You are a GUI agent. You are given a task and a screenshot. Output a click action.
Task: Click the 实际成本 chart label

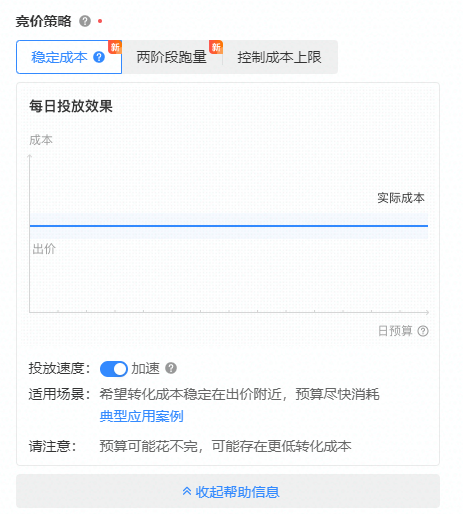(401, 198)
